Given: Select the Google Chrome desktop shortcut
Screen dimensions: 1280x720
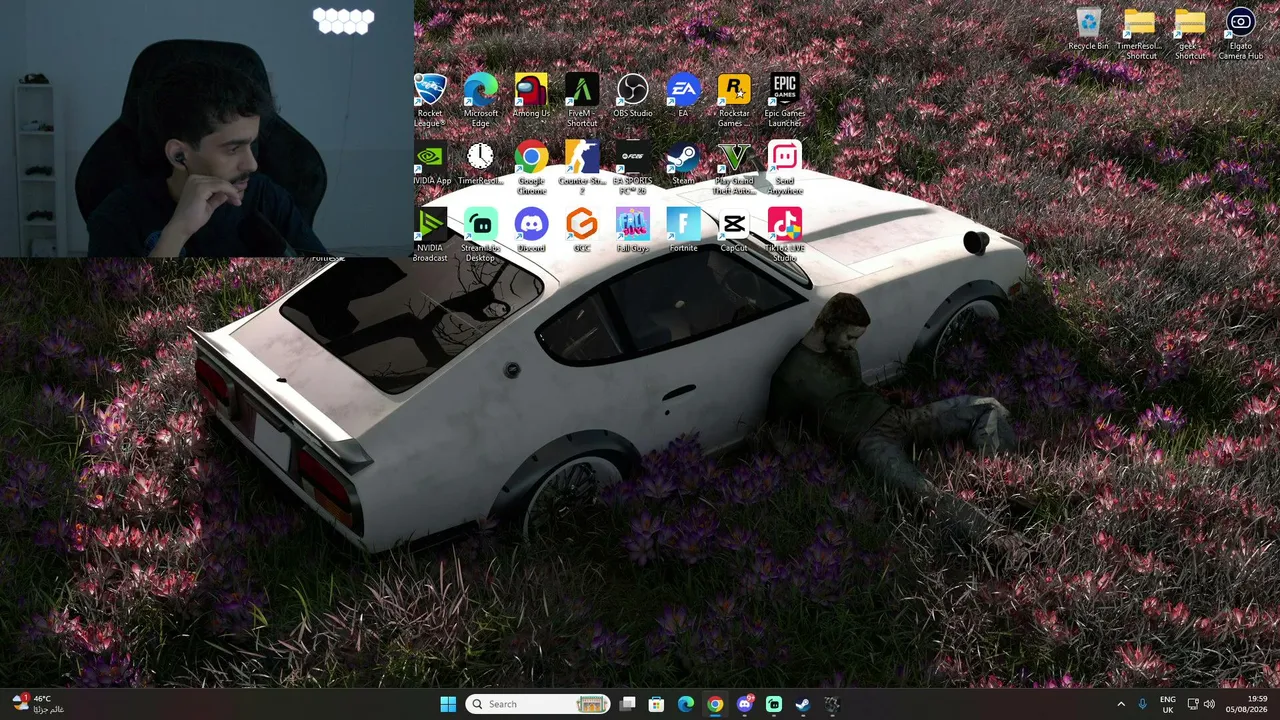Looking at the screenshot, I should pyautogui.click(x=531, y=167).
